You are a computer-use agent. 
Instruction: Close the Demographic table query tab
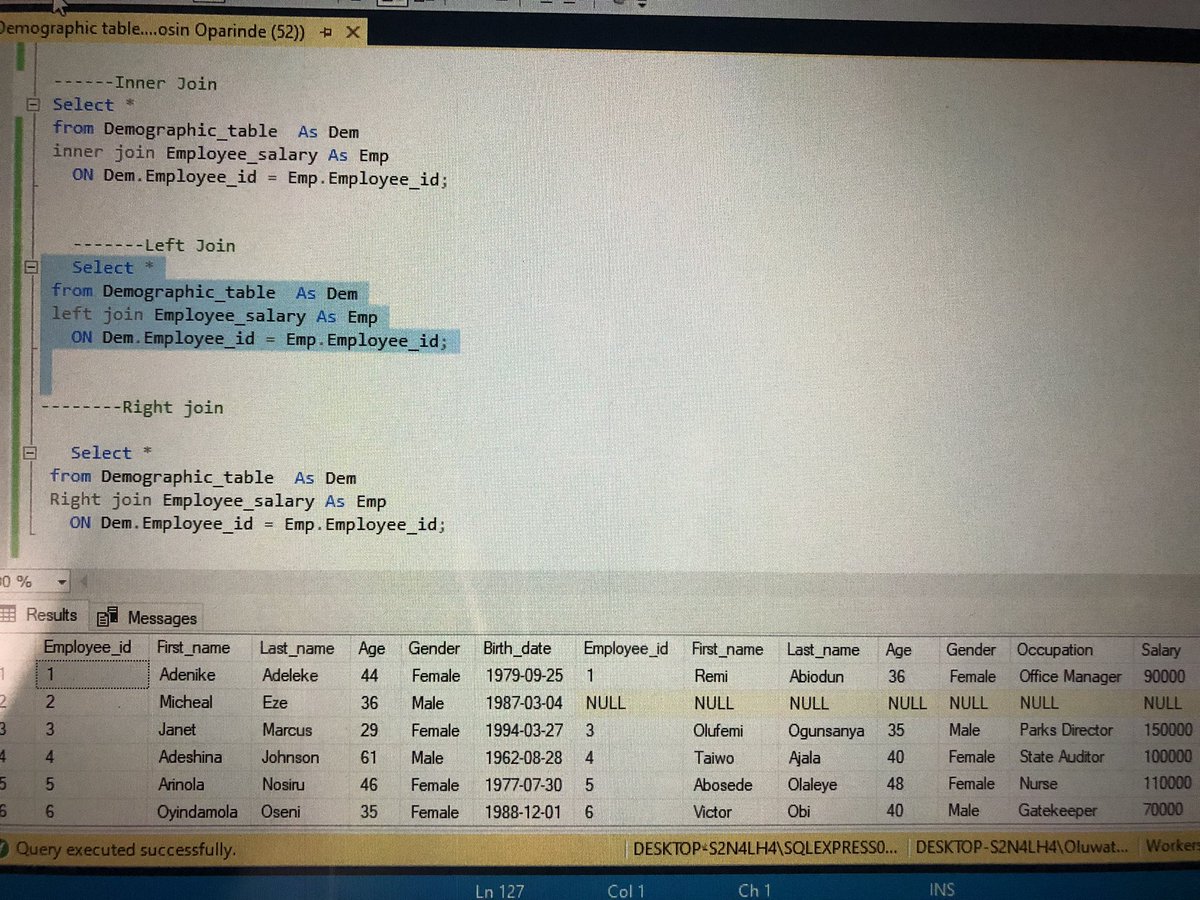pos(352,32)
